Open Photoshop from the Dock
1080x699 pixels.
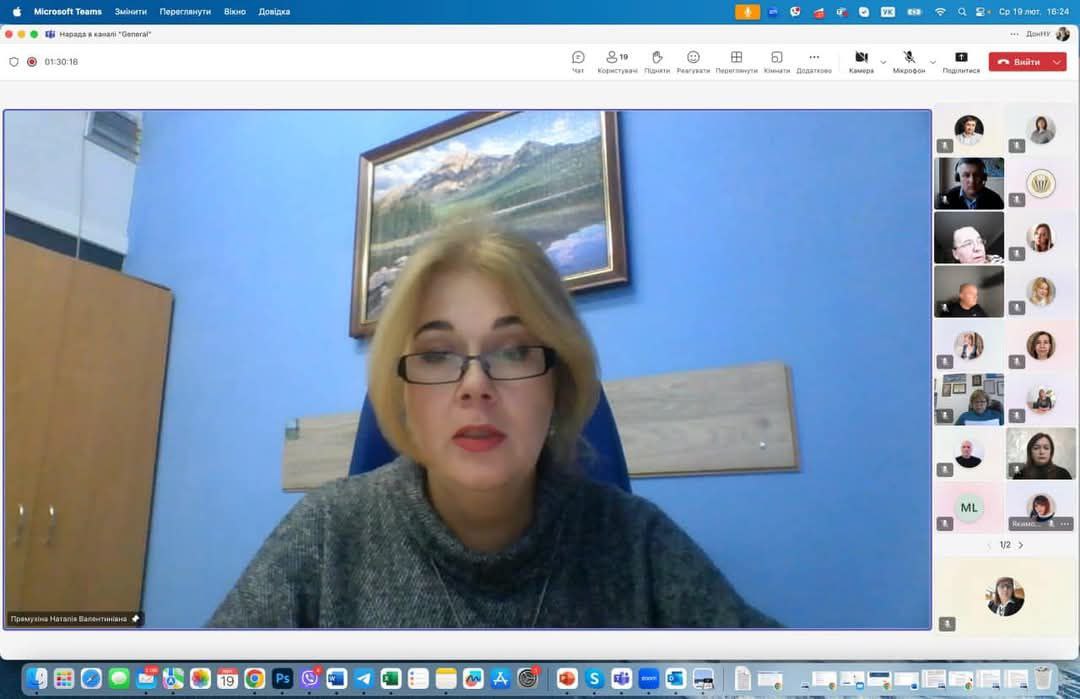tap(282, 679)
